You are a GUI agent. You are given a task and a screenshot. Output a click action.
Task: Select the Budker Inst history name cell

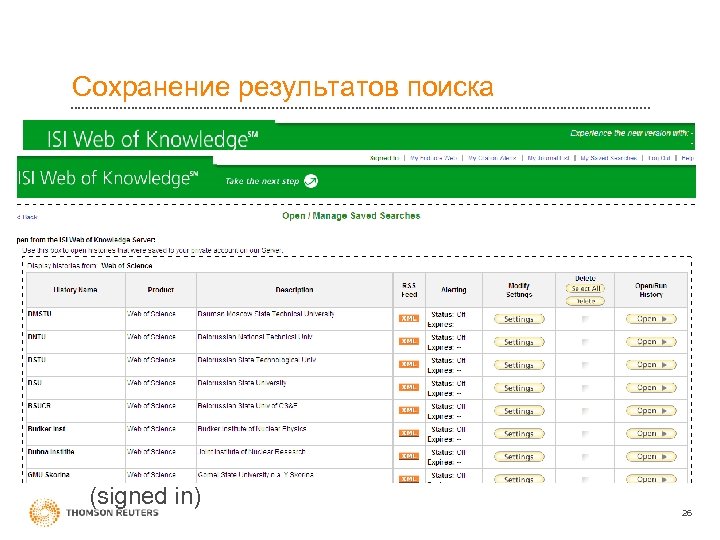76,434
